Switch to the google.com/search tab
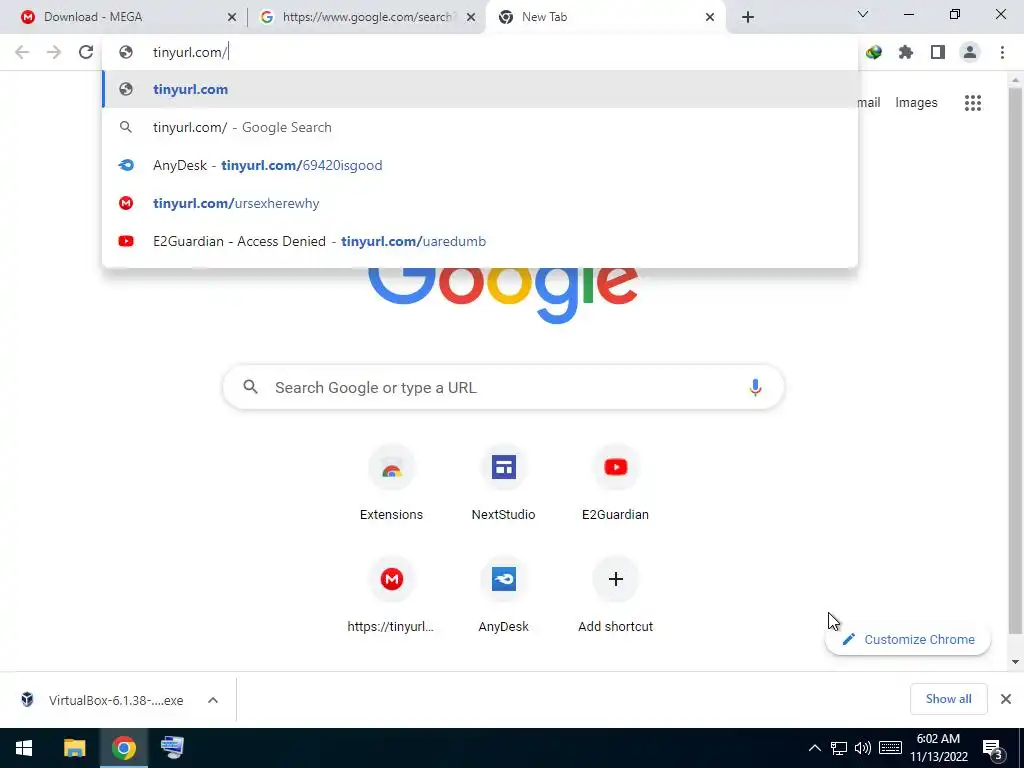 (366, 17)
